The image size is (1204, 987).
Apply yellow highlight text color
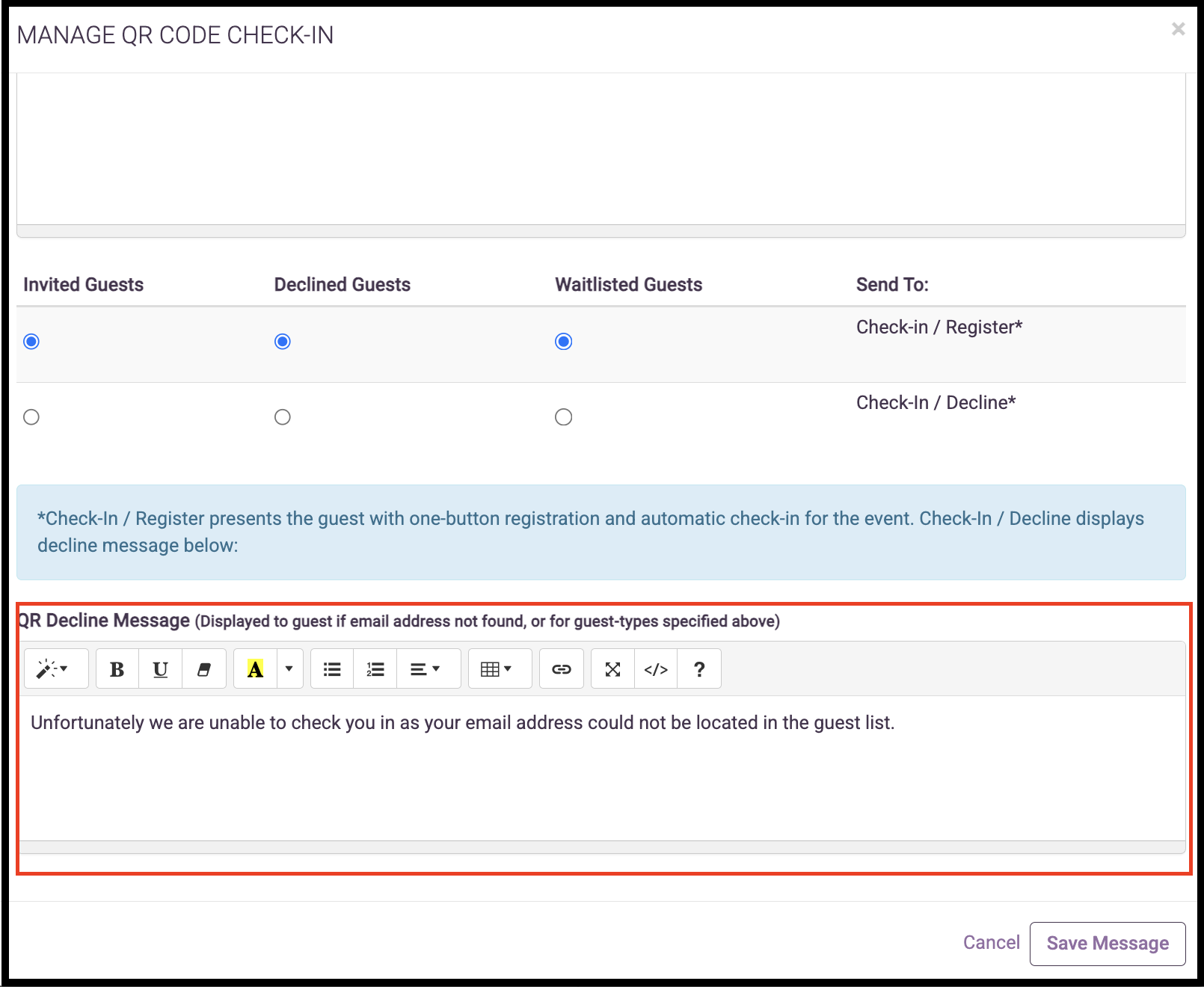[x=255, y=668]
